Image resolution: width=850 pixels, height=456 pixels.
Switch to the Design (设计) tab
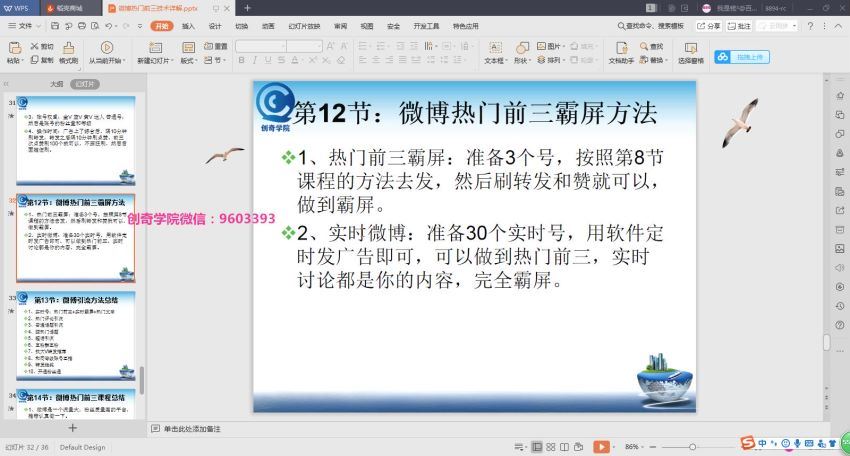click(215, 26)
